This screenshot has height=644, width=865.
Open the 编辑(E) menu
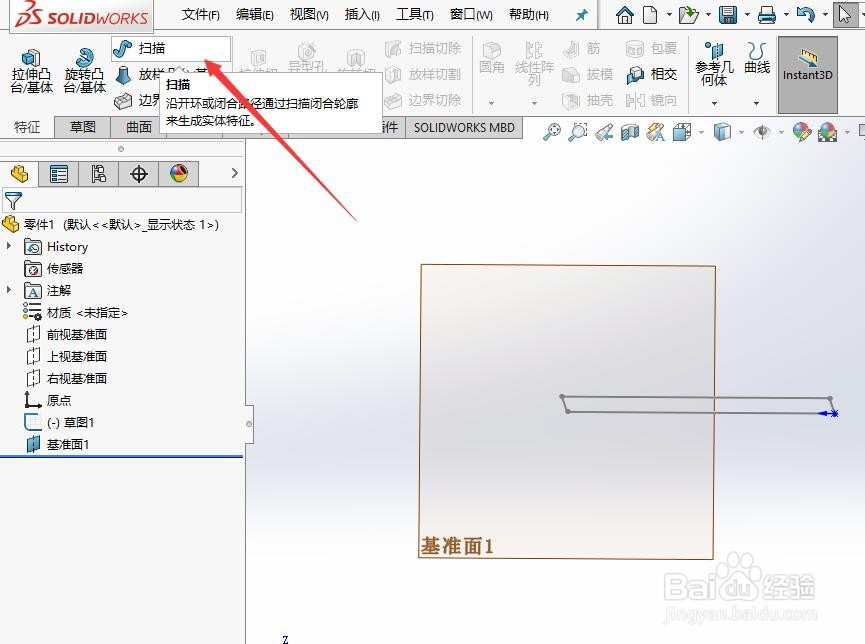(255, 15)
